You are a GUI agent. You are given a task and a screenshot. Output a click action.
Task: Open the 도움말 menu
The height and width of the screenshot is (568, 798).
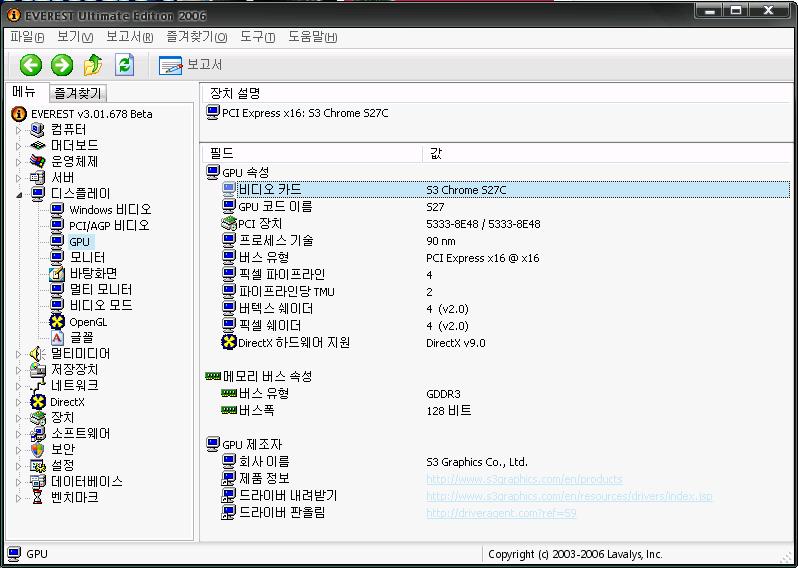pos(312,37)
